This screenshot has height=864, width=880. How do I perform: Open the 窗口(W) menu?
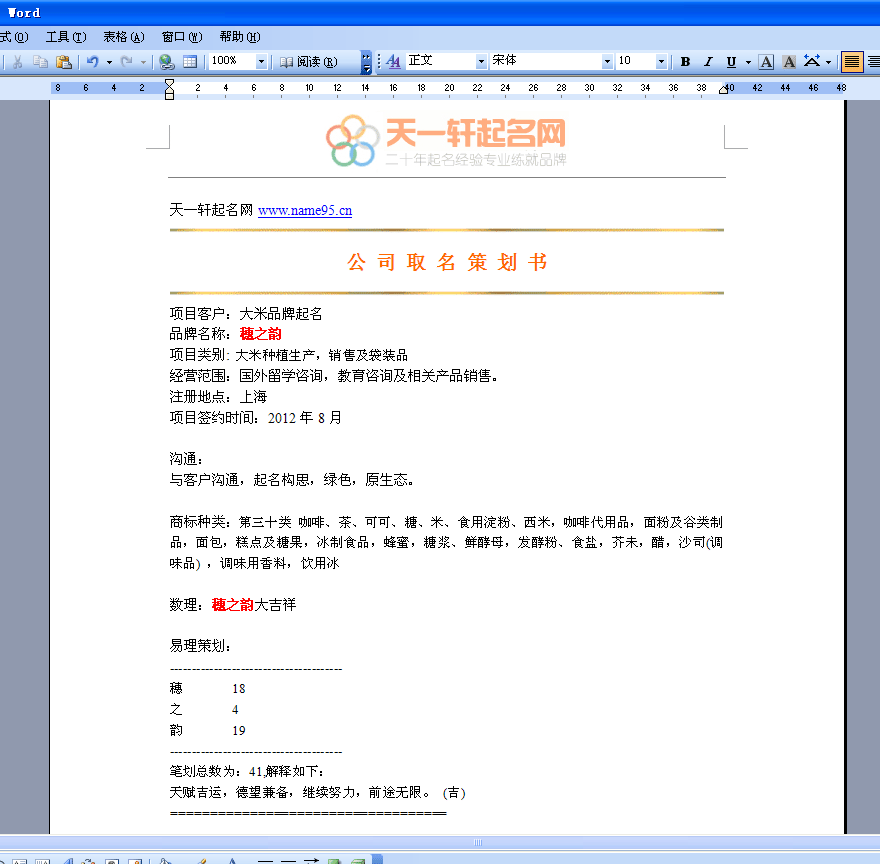[182, 37]
